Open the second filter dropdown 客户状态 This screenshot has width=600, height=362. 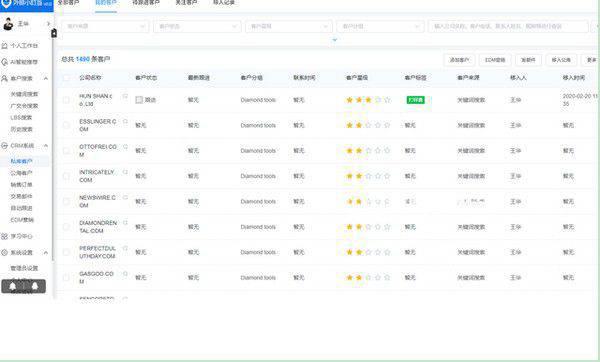click(197, 26)
